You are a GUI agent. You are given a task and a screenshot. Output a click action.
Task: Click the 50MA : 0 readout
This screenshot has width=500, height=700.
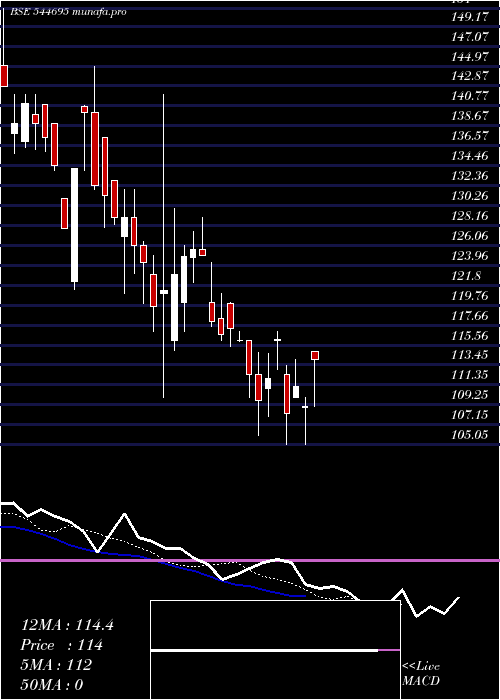pyautogui.click(x=52, y=684)
